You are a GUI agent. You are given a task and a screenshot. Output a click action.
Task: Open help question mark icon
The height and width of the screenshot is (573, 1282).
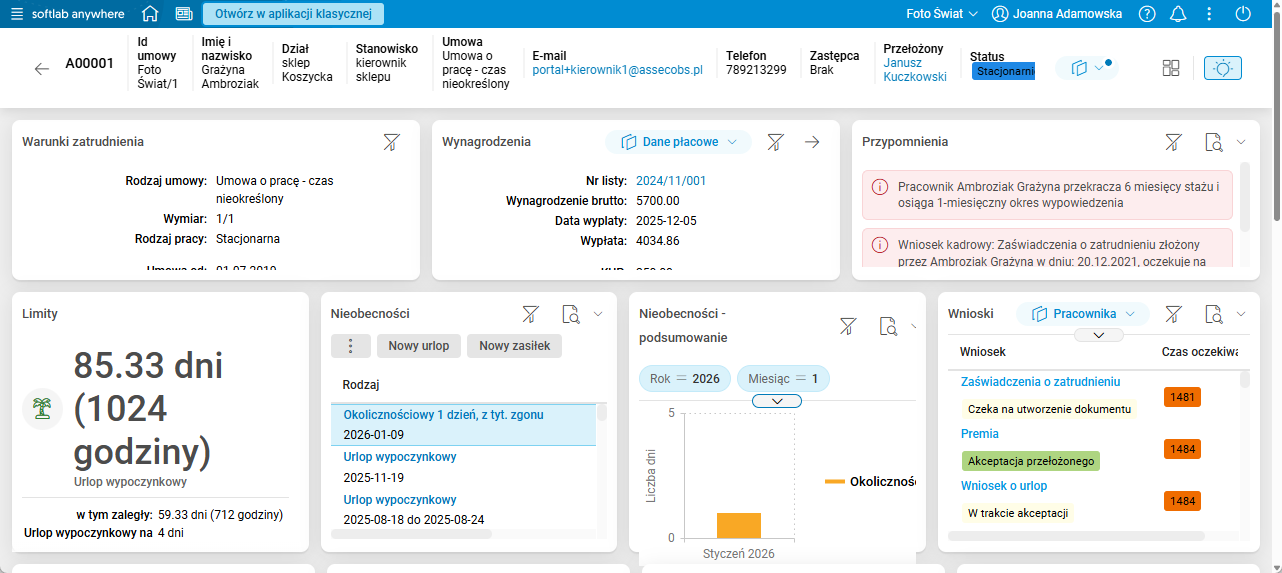[1147, 14]
